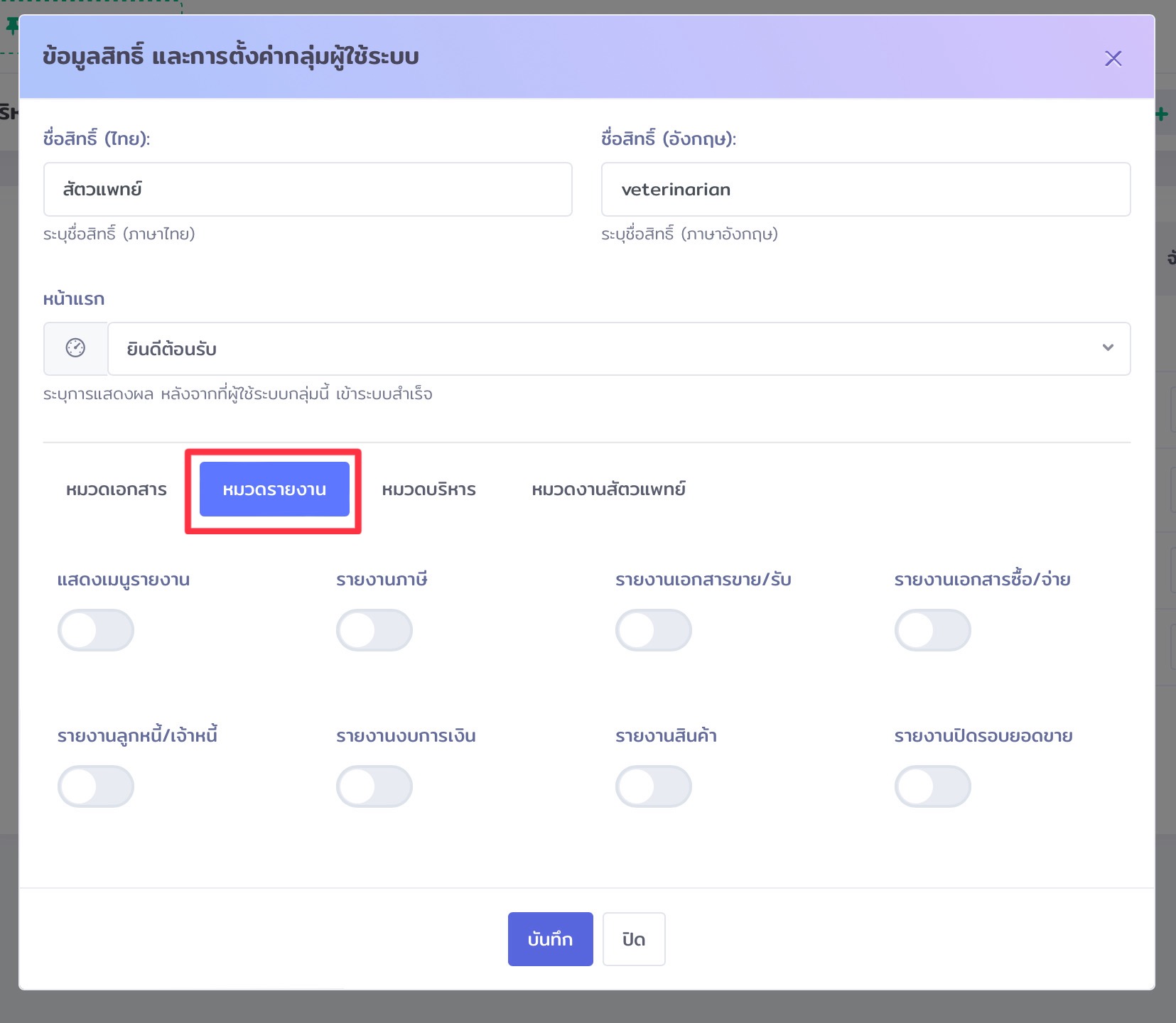Click the Thai role name field containing สัตวแพทย์
Screen dimensions: 1176x1023
click(x=308, y=190)
